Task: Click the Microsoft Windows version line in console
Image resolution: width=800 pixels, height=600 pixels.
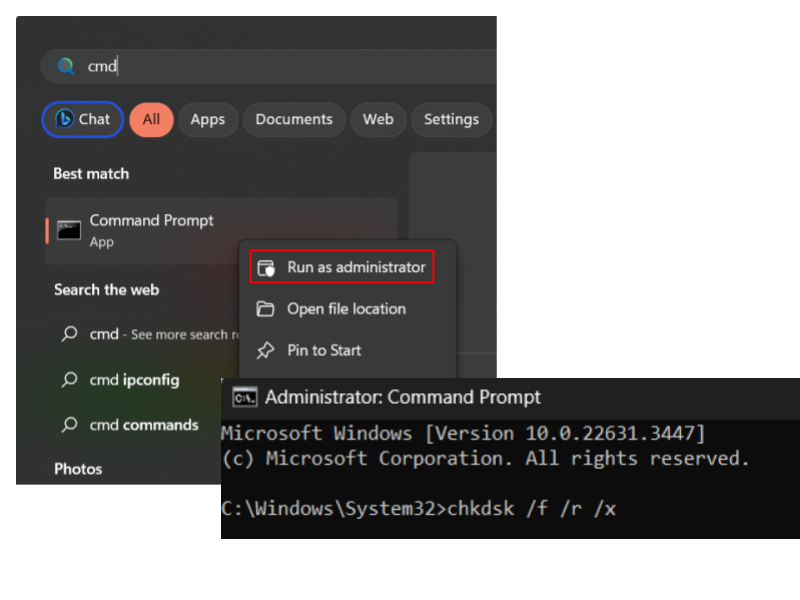Action: (463, 433)
